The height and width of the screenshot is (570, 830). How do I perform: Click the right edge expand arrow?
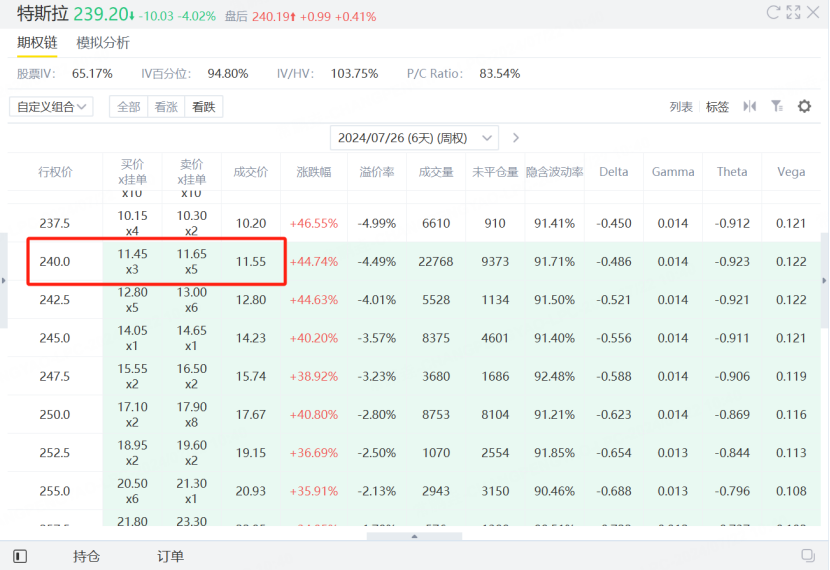pos(824,281)
